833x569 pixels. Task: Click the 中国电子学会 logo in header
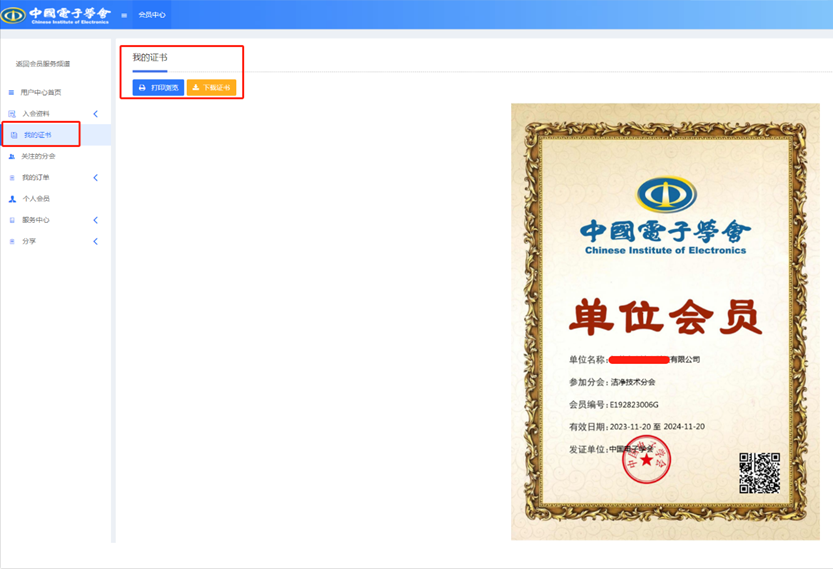56,15
